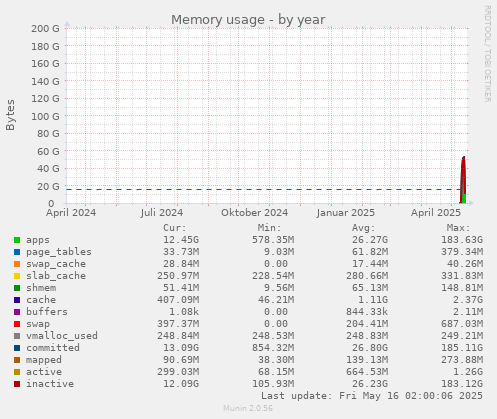497x419 pixels.
Task: Click the mapped brown legend swatch
Action: [x=17, y=360]
